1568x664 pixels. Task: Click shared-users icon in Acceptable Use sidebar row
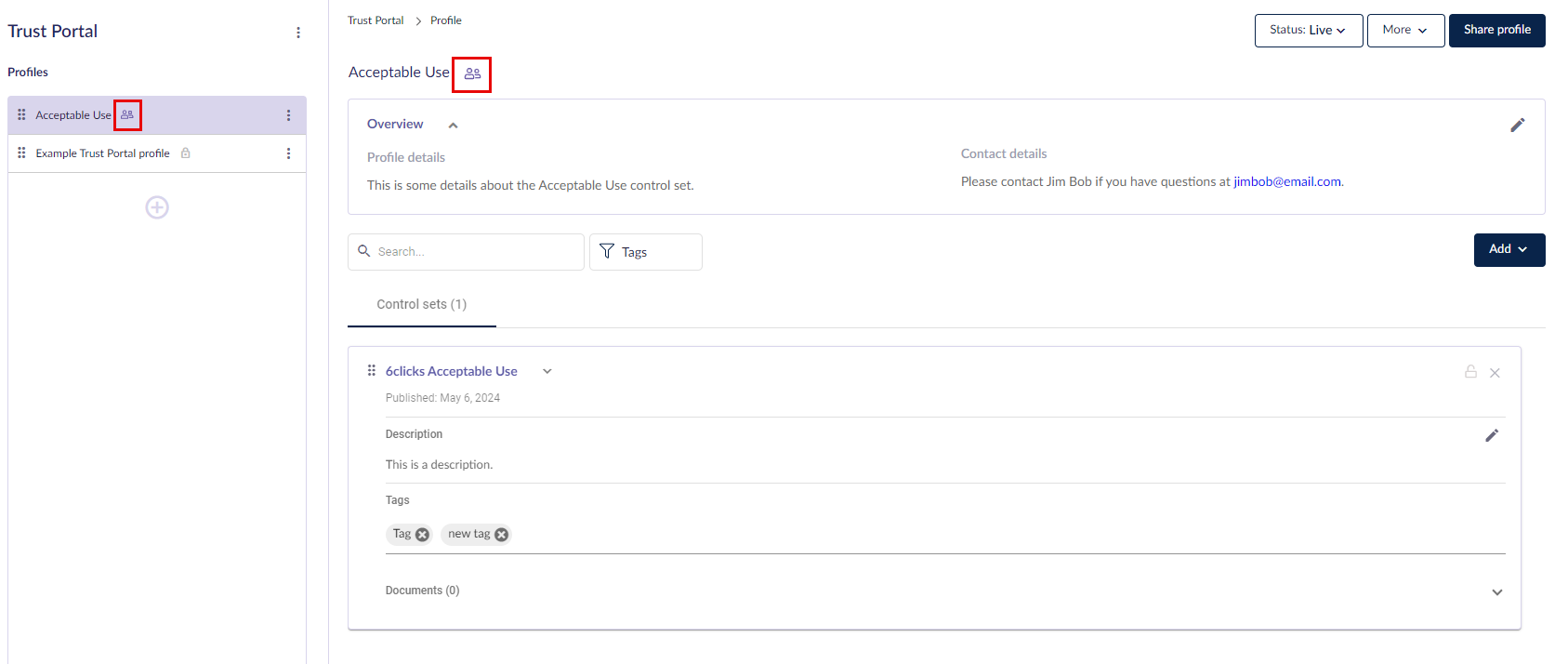(127, 115)
